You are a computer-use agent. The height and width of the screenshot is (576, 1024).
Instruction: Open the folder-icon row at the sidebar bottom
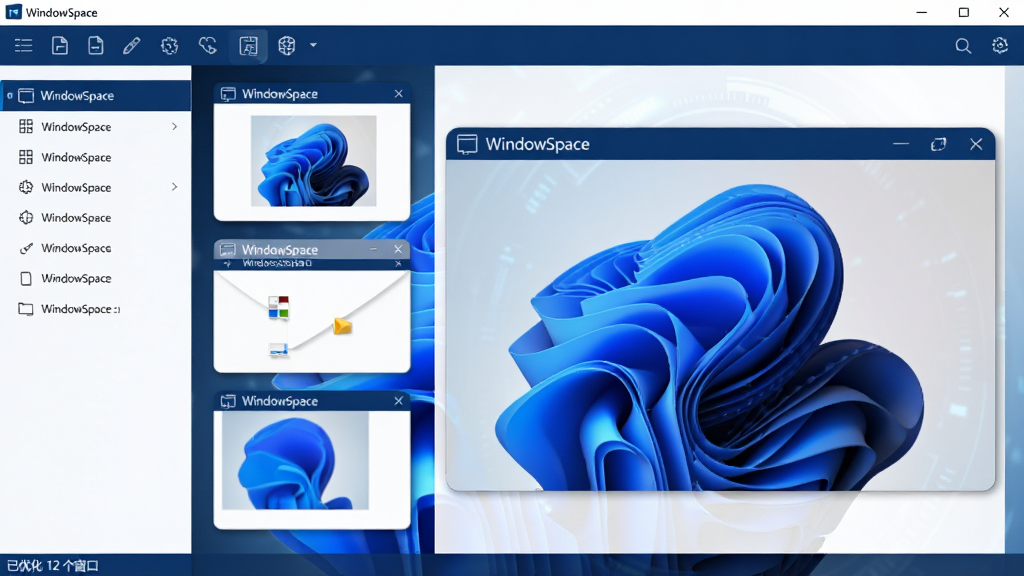[x=95, y=309]
